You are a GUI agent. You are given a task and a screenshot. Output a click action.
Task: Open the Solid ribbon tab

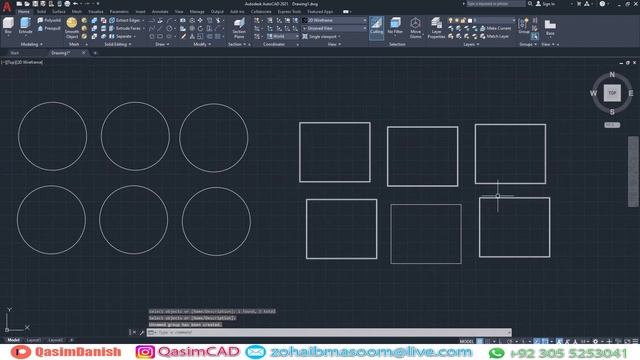coord(41,11)
